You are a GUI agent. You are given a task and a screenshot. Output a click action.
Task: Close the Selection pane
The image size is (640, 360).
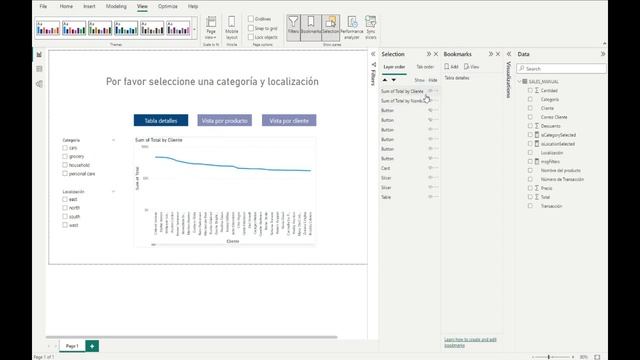click(x=436, y=54)
